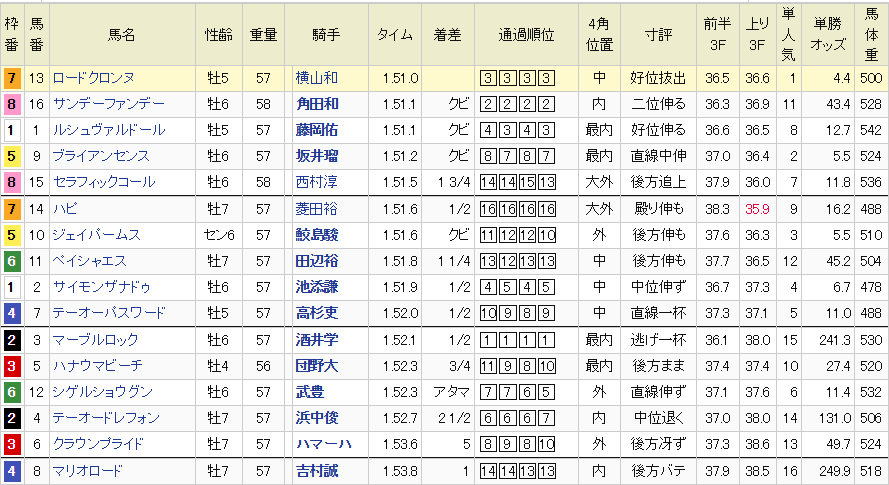This screenshot has width=889, height=485.
Task: Click the pink-highlighted 35.9 time for ハピ
Action: [757, 209]
